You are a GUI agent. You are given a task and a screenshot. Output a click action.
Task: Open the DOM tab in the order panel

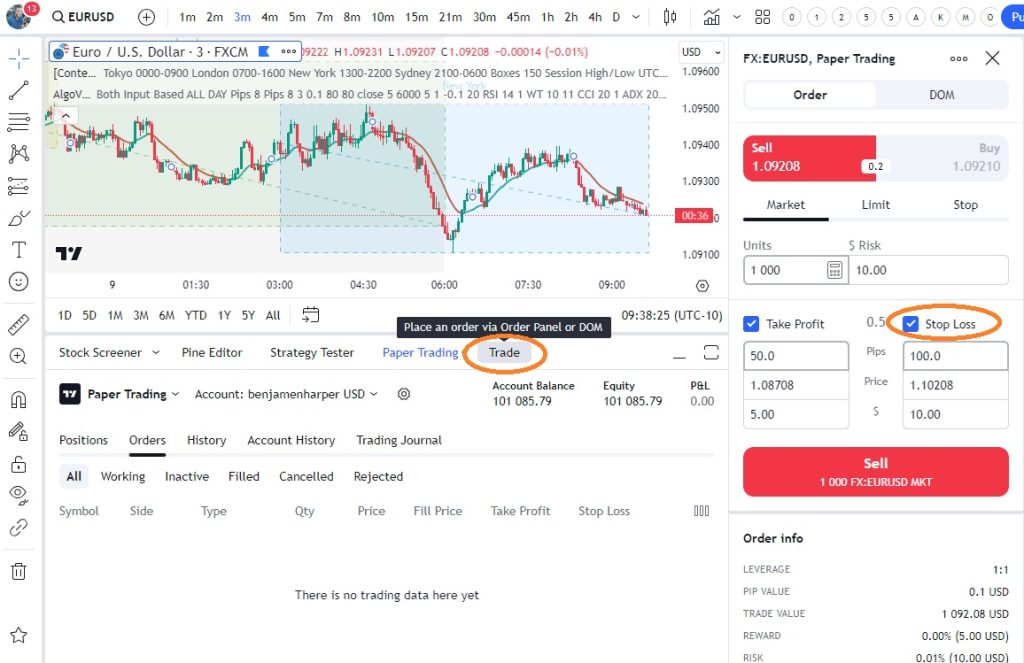point(941,92)
